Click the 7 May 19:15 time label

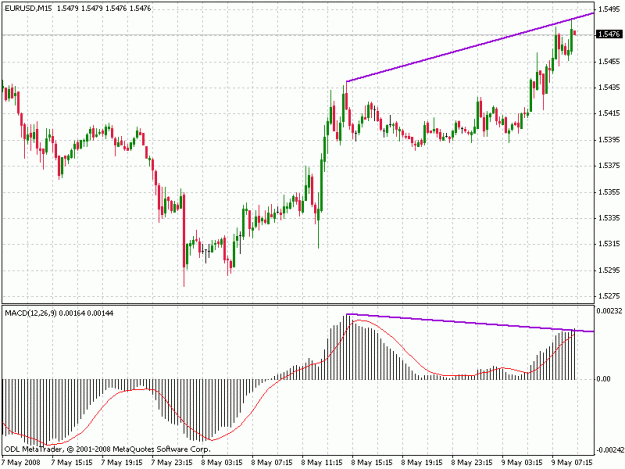click(122, 463)
